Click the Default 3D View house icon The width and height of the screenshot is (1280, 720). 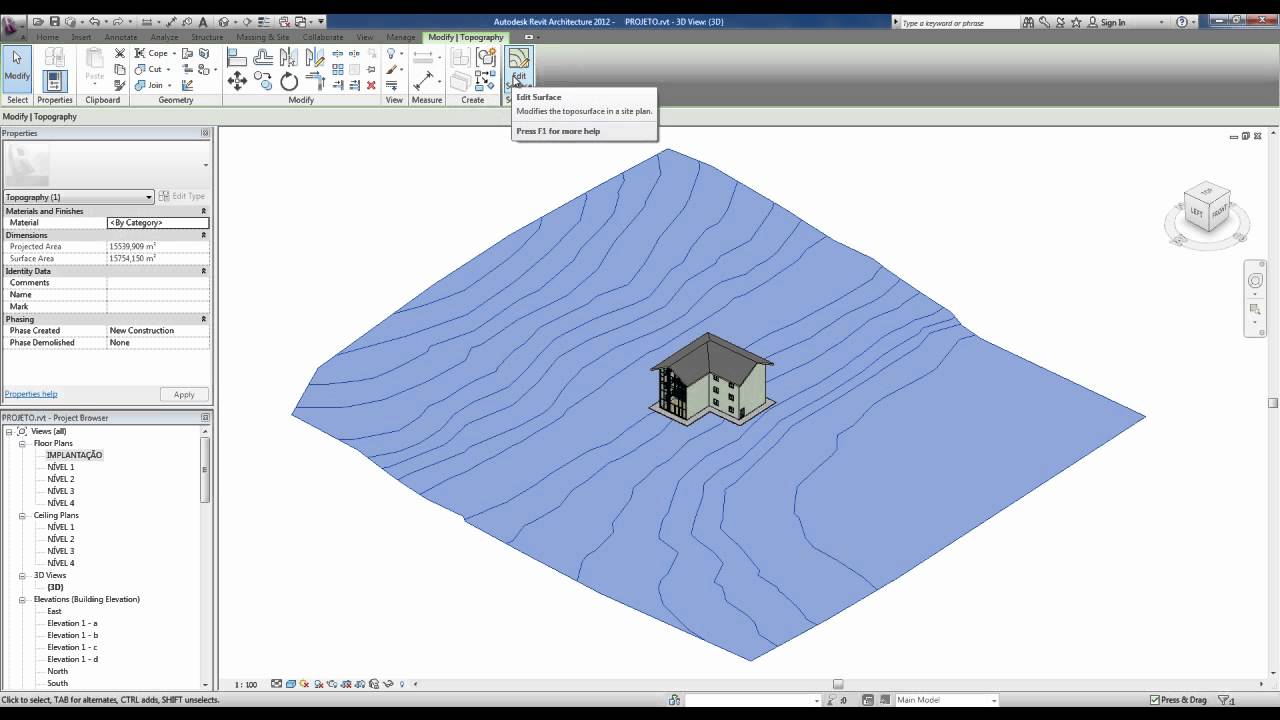click(223, 22)
